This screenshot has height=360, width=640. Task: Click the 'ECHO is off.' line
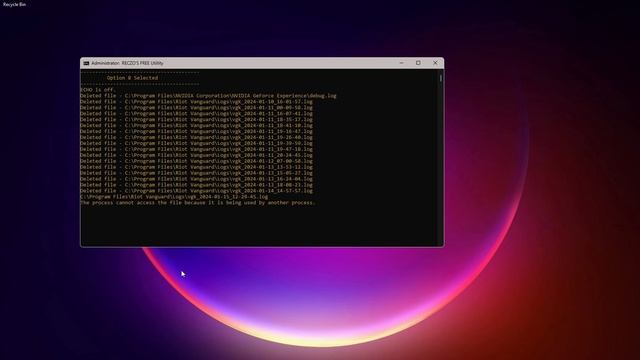pos(98,90)
